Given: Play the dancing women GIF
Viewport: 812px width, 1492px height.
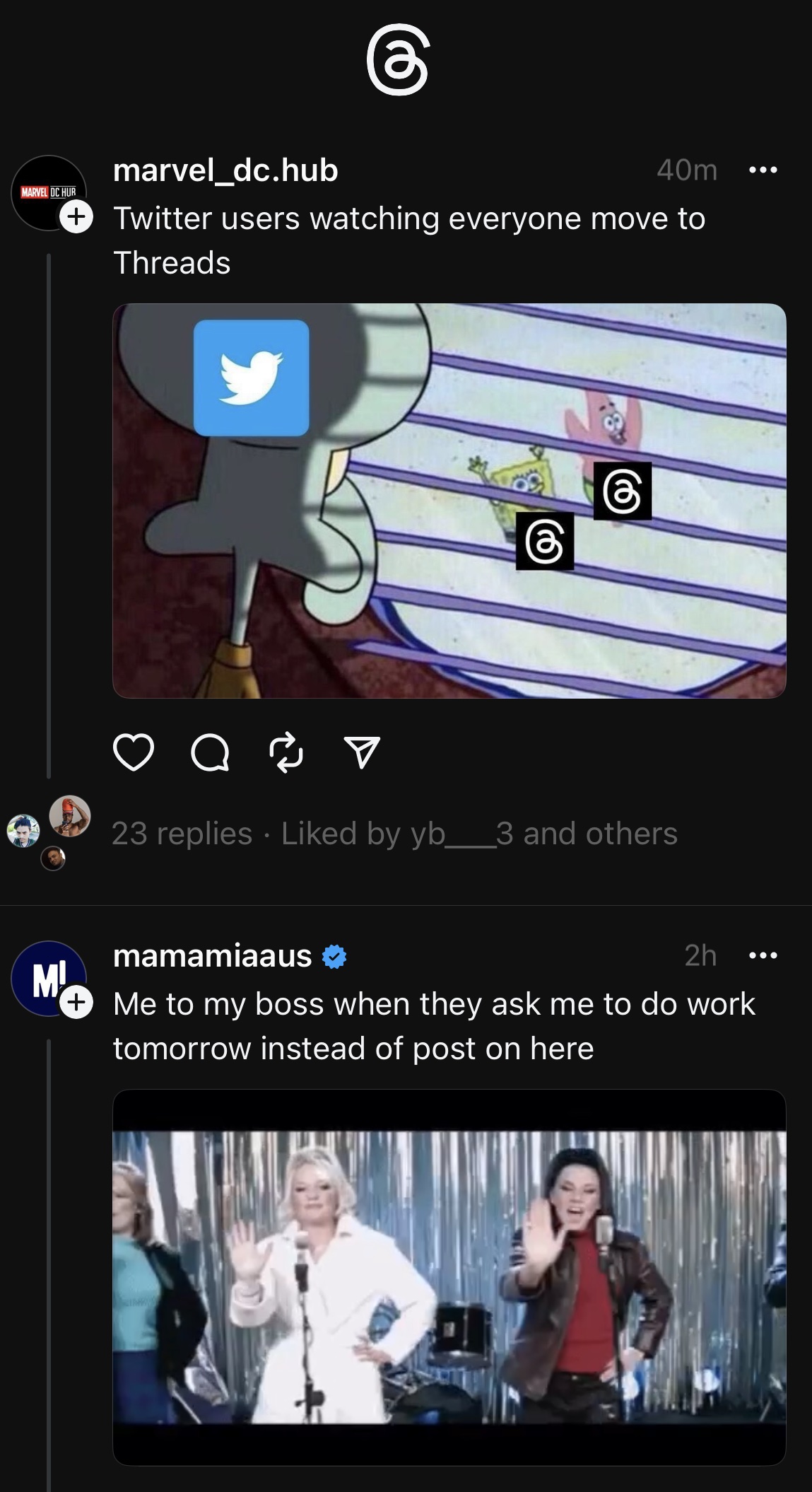Looking at the screenshot, I should (x=449, y=1277).
